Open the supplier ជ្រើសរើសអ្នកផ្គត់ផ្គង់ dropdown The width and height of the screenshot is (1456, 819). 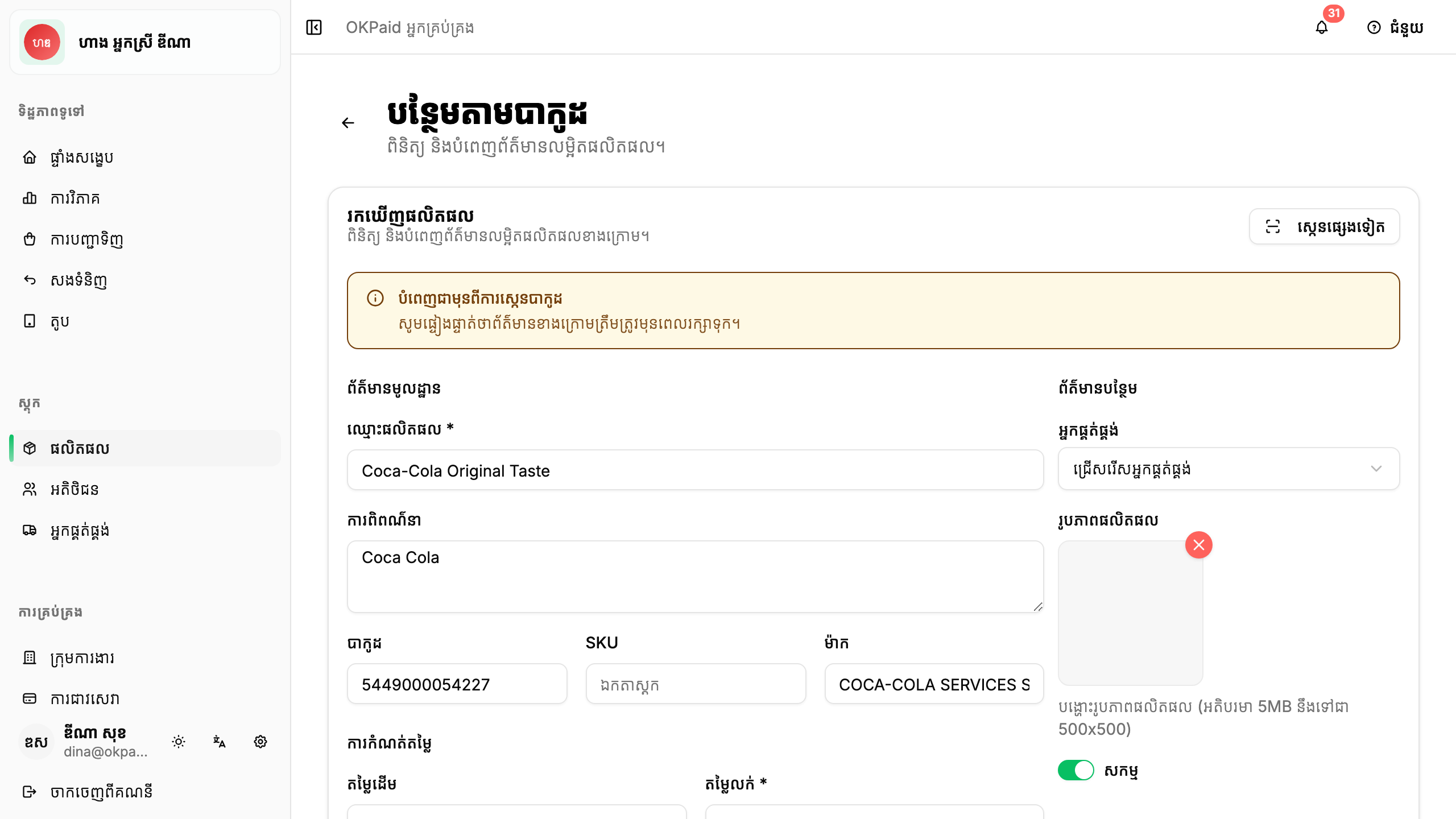pos(1228,469)
